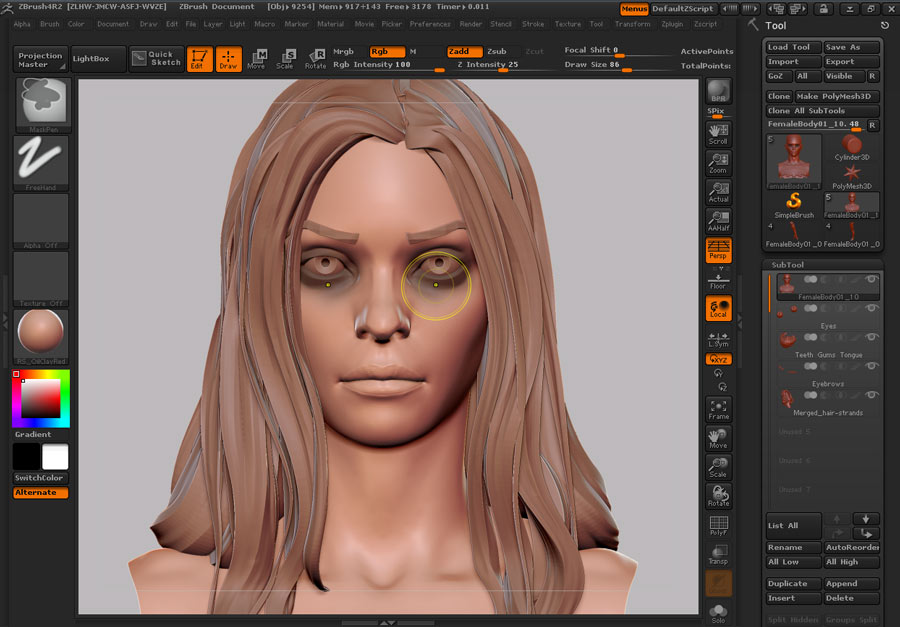Select the white main color swatch

(x=55, y=456)
